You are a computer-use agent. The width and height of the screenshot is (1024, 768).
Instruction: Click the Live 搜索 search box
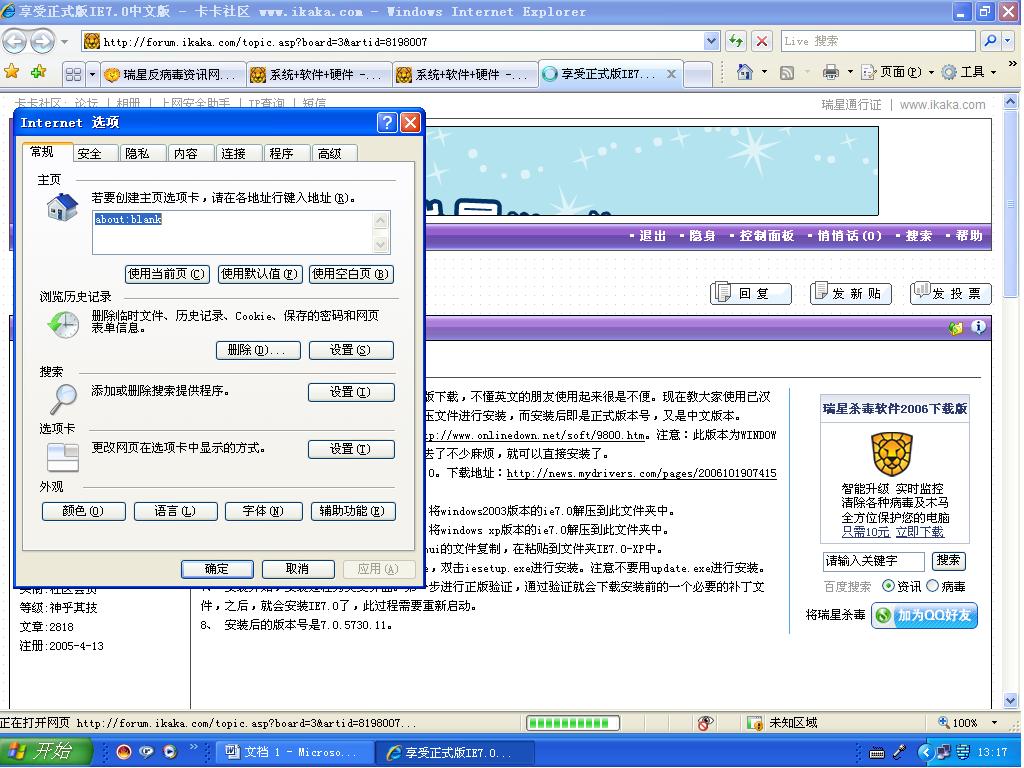click(878, 40)
